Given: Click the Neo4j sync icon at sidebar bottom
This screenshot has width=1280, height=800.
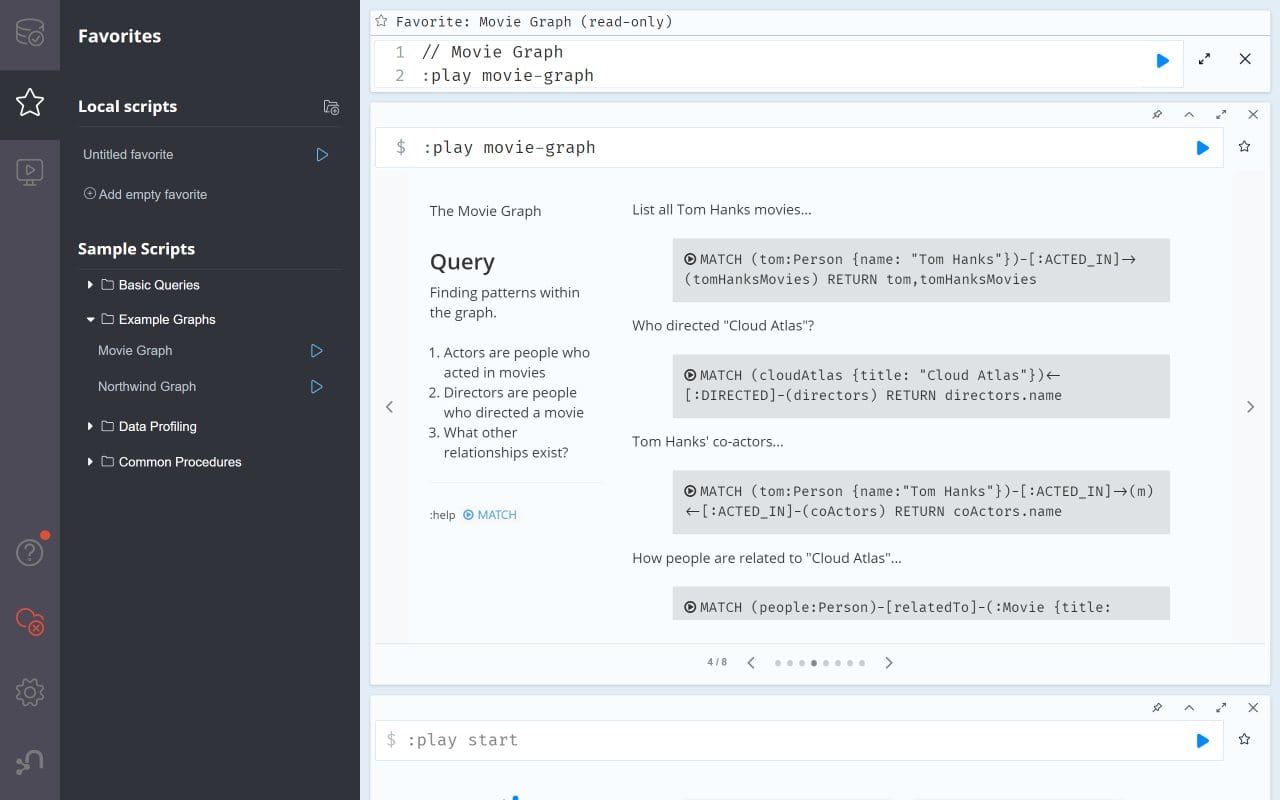Looking at the screenshot, I should click(30, 761).
